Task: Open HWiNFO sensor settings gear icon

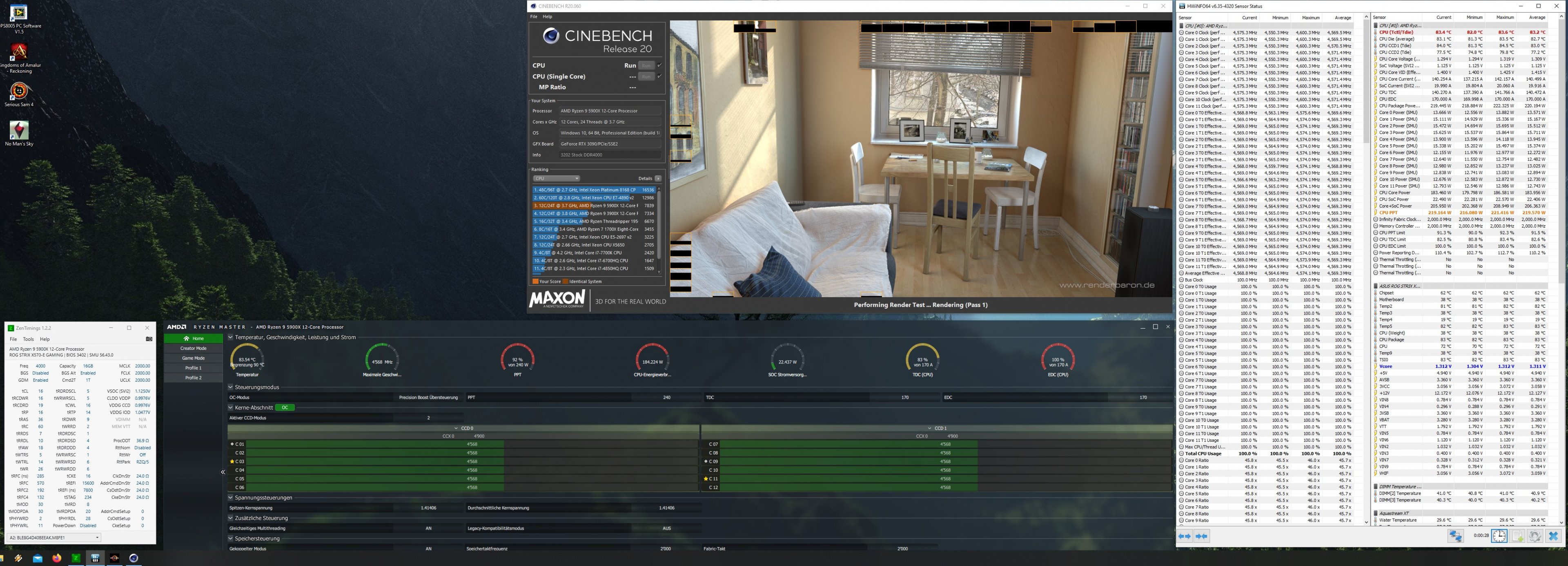Action: coord(1535,535)
